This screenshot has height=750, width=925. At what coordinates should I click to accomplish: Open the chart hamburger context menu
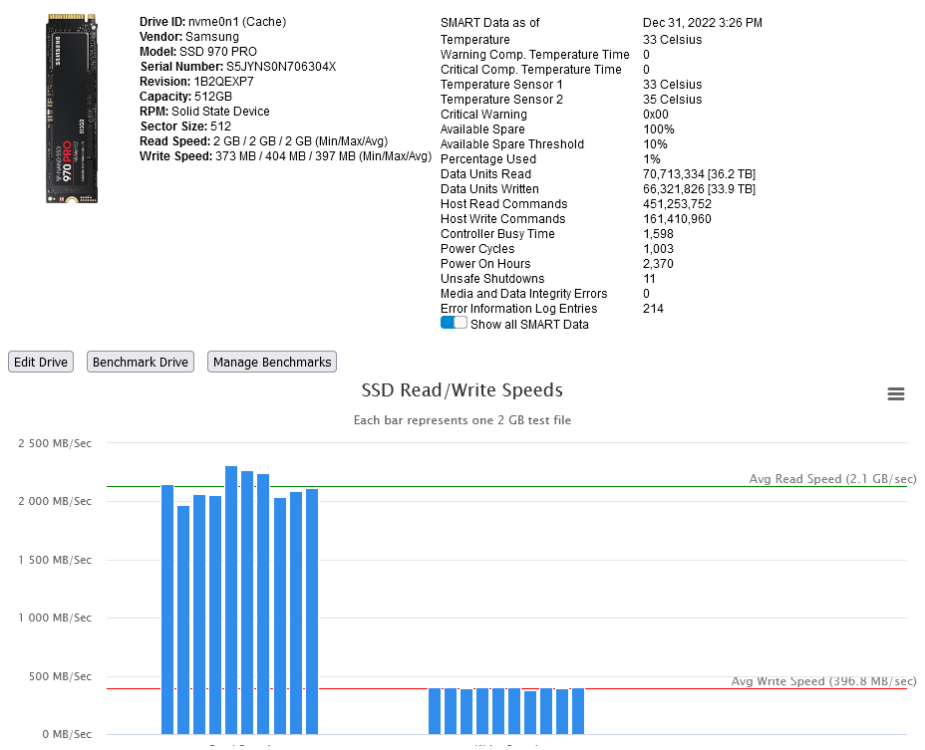[896, 394]
